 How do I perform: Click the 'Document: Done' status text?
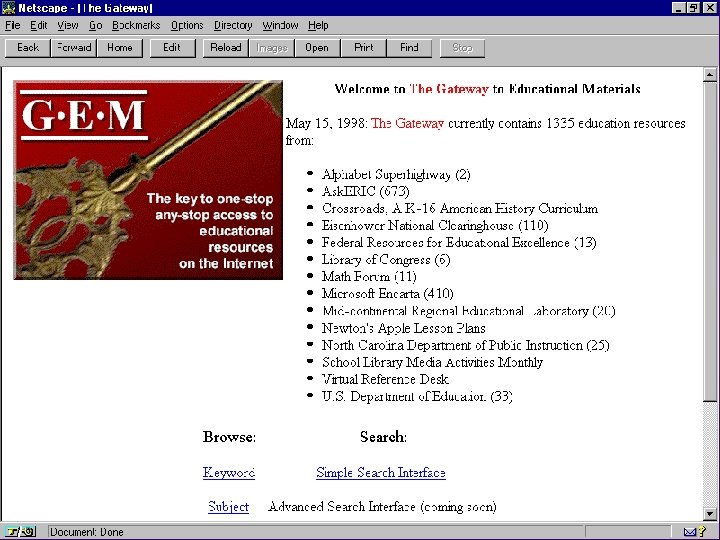87,532
